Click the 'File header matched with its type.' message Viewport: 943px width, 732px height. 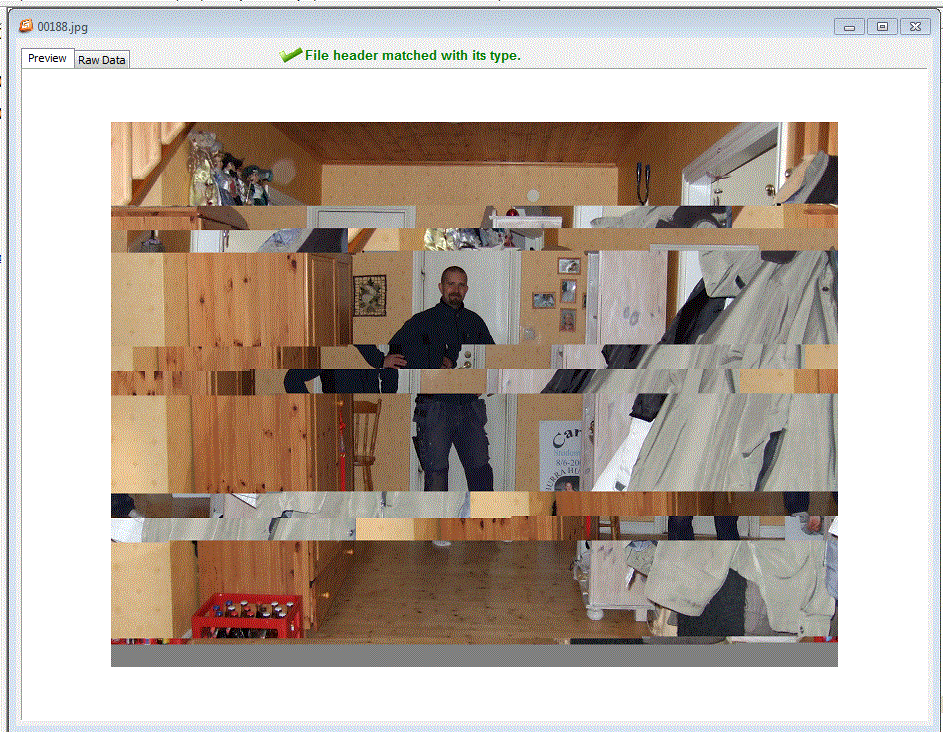coord(413,55)
